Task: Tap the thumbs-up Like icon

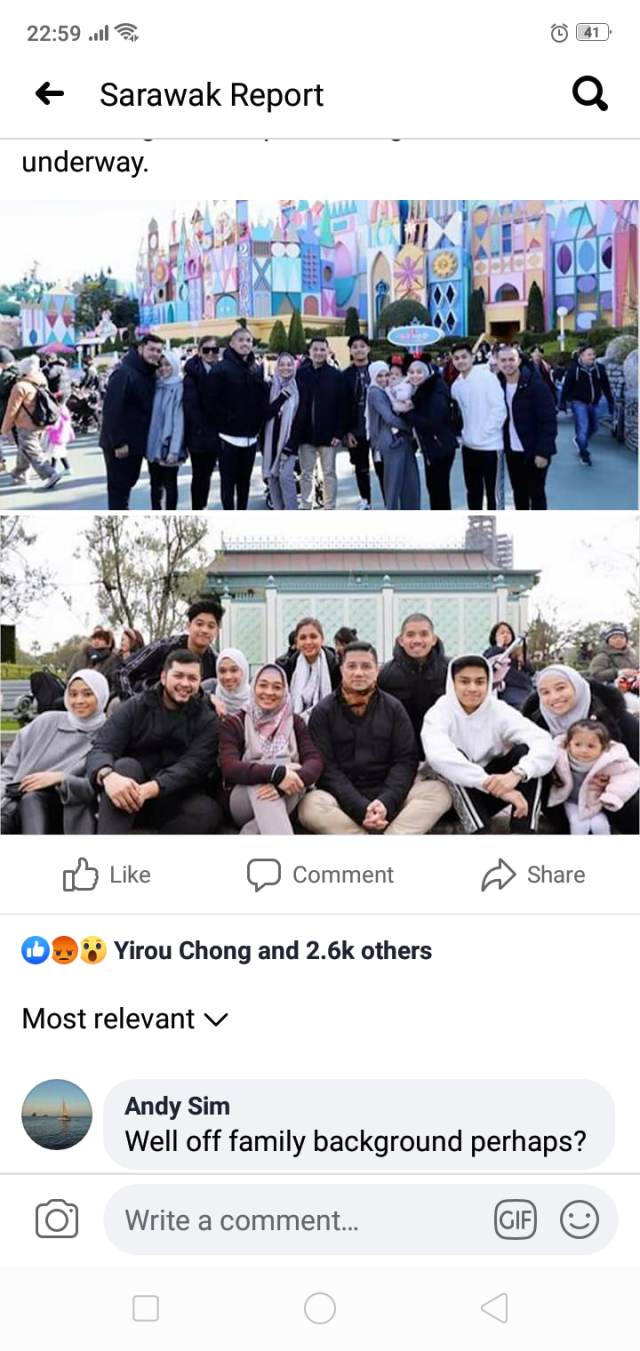Action: coord(80,875)
